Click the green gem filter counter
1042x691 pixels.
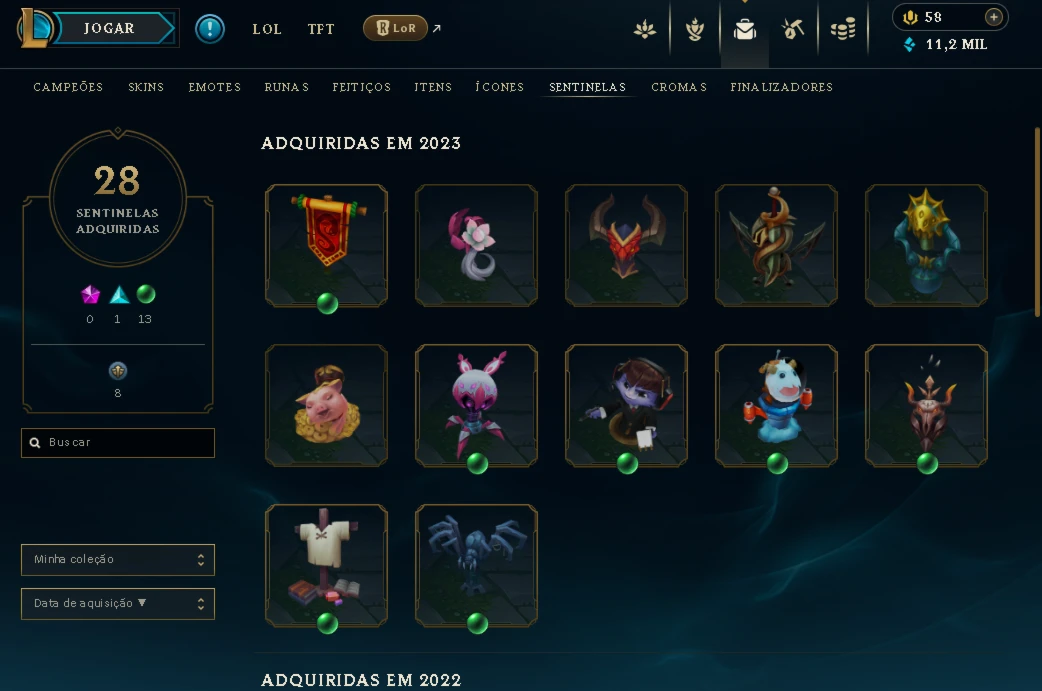pyautogui.click(x=146, y=304)
